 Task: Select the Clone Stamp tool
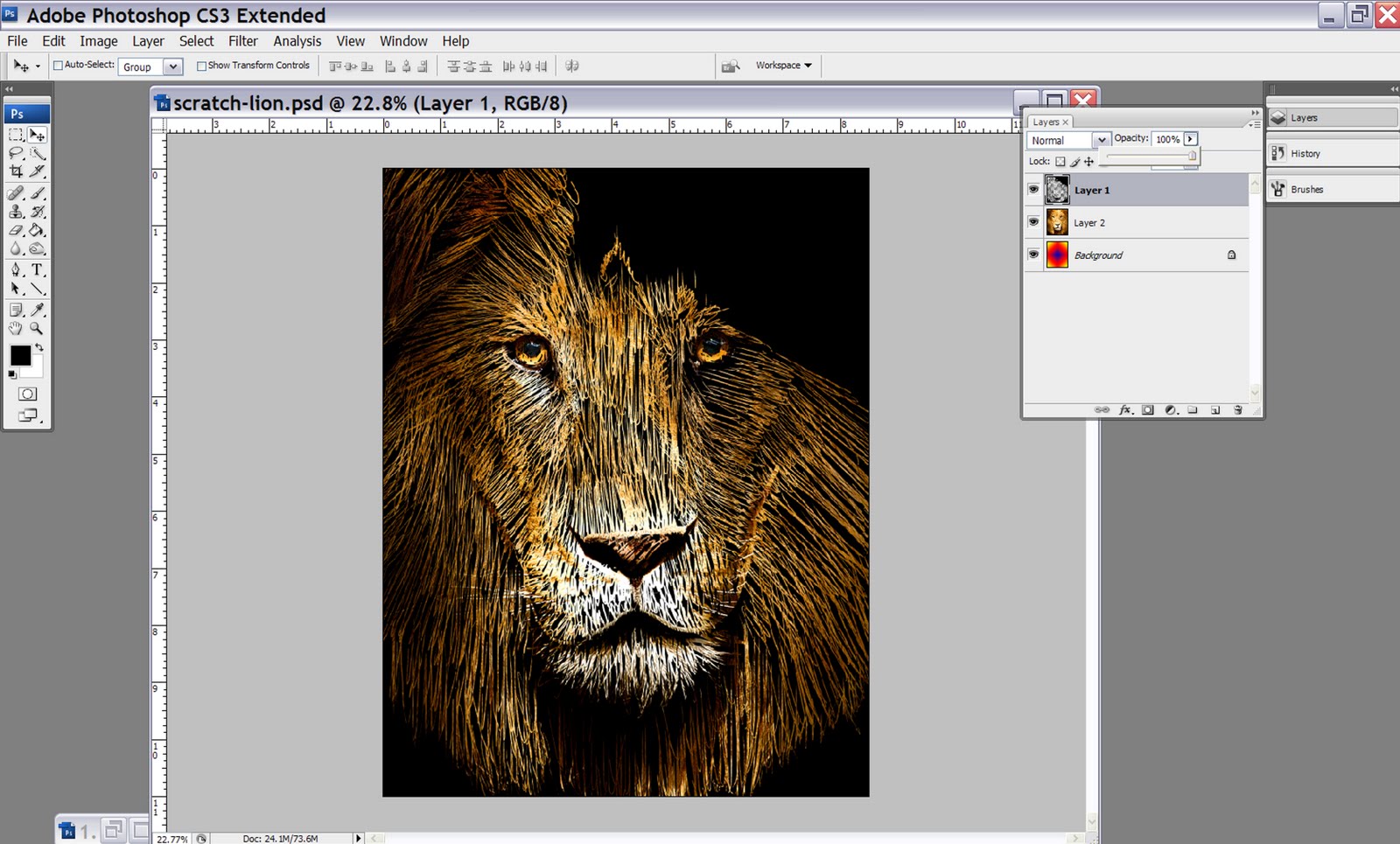[16, 211]
